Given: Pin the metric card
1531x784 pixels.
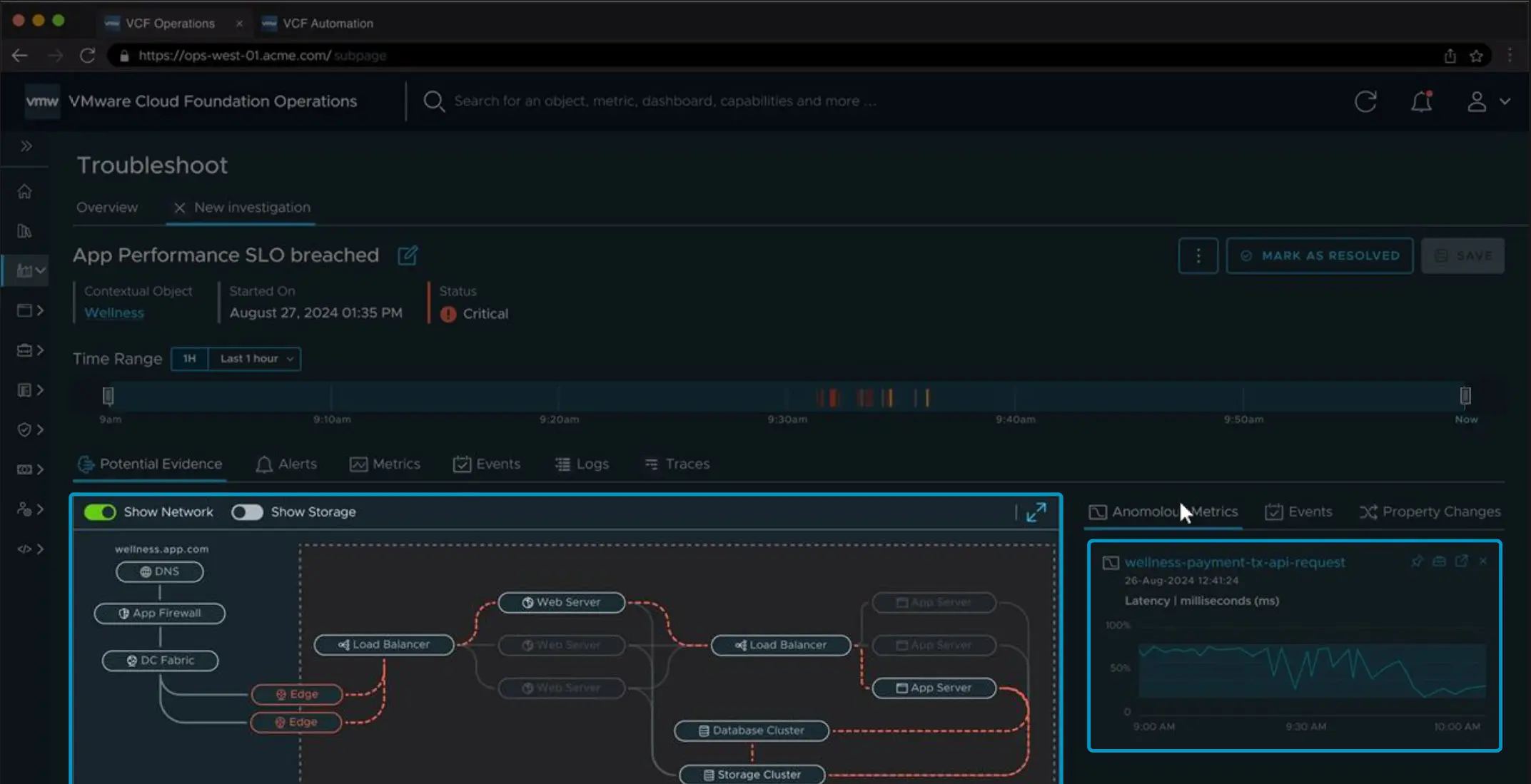Looking at the screenshot, I should (x=1417, y=561).
